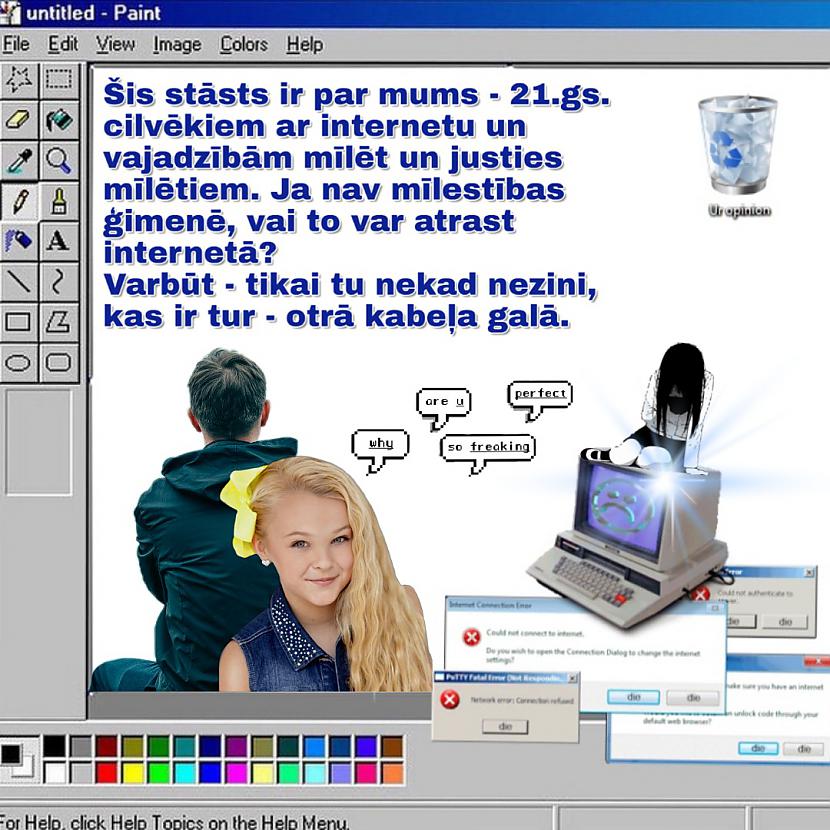Viewport: 830px width, 830px height.
Task: Choose the bright red color swatch
Action: [106, 773]
